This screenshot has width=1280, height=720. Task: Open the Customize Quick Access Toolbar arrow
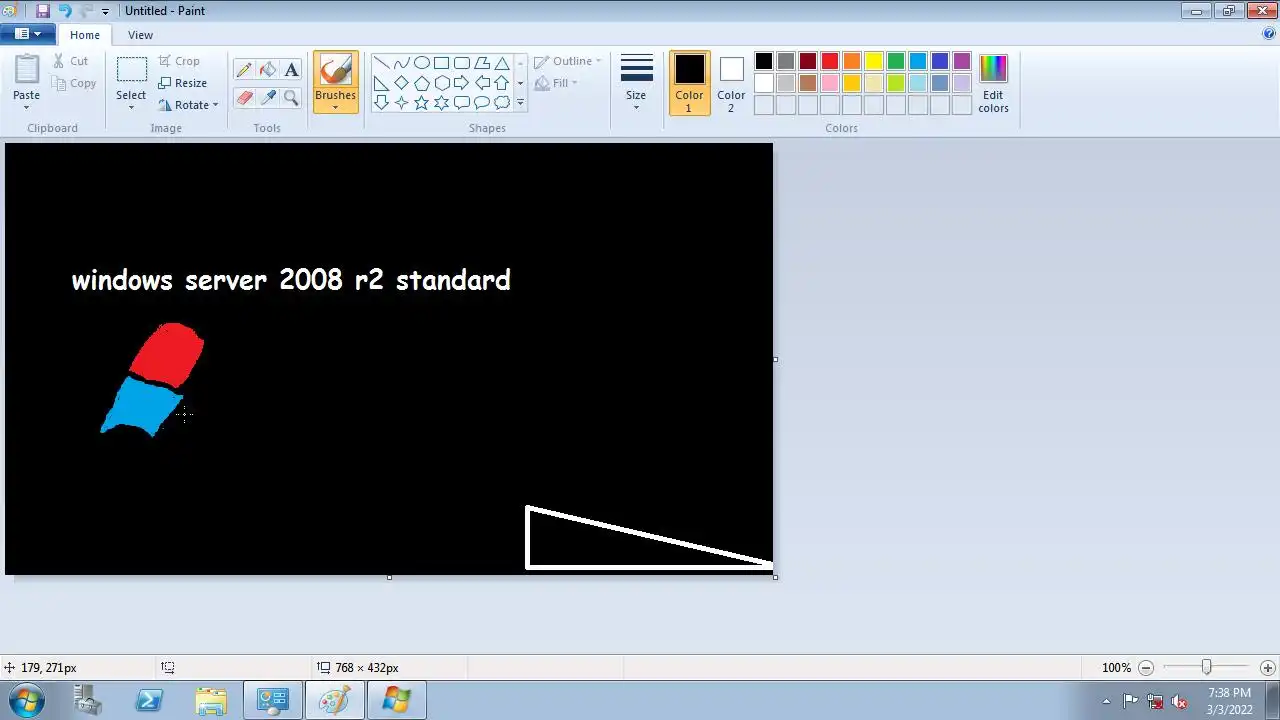105,12
